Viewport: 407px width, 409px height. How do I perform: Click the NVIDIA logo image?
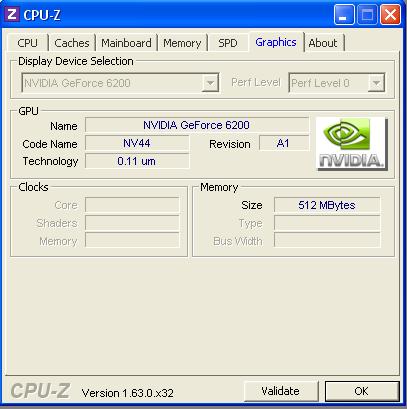click(352, 144)
